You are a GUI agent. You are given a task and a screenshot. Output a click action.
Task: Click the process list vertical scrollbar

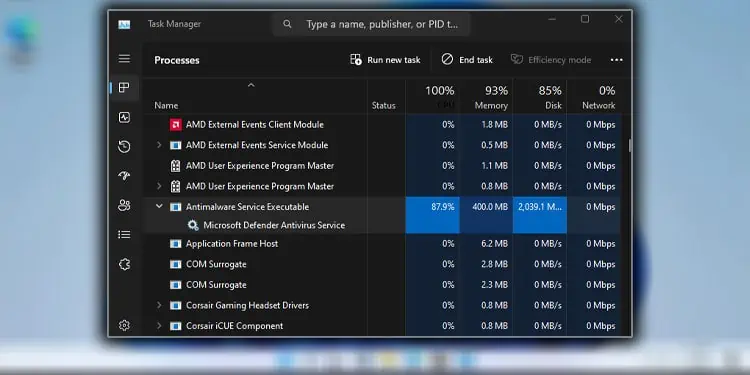[x=629, y=145]
